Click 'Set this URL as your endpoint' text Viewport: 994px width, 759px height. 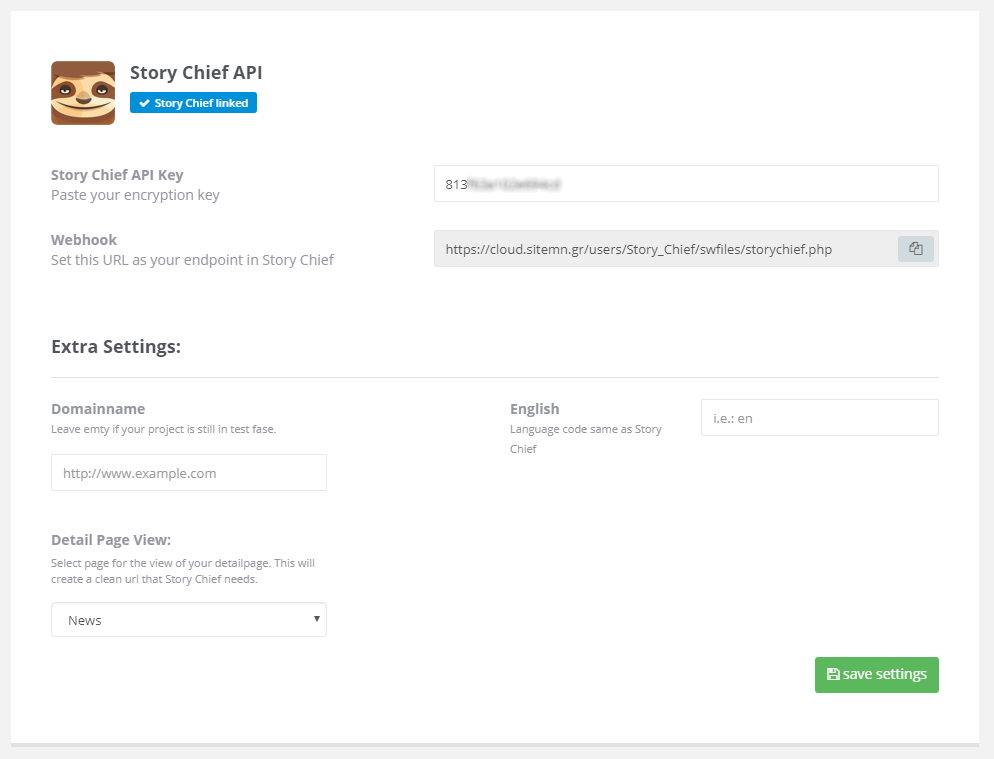click(192, 260)
